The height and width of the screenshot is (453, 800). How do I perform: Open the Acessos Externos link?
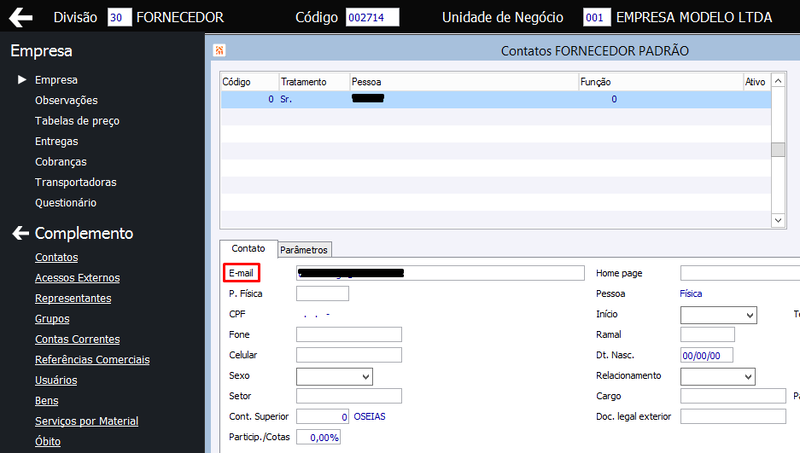point(78,278)
